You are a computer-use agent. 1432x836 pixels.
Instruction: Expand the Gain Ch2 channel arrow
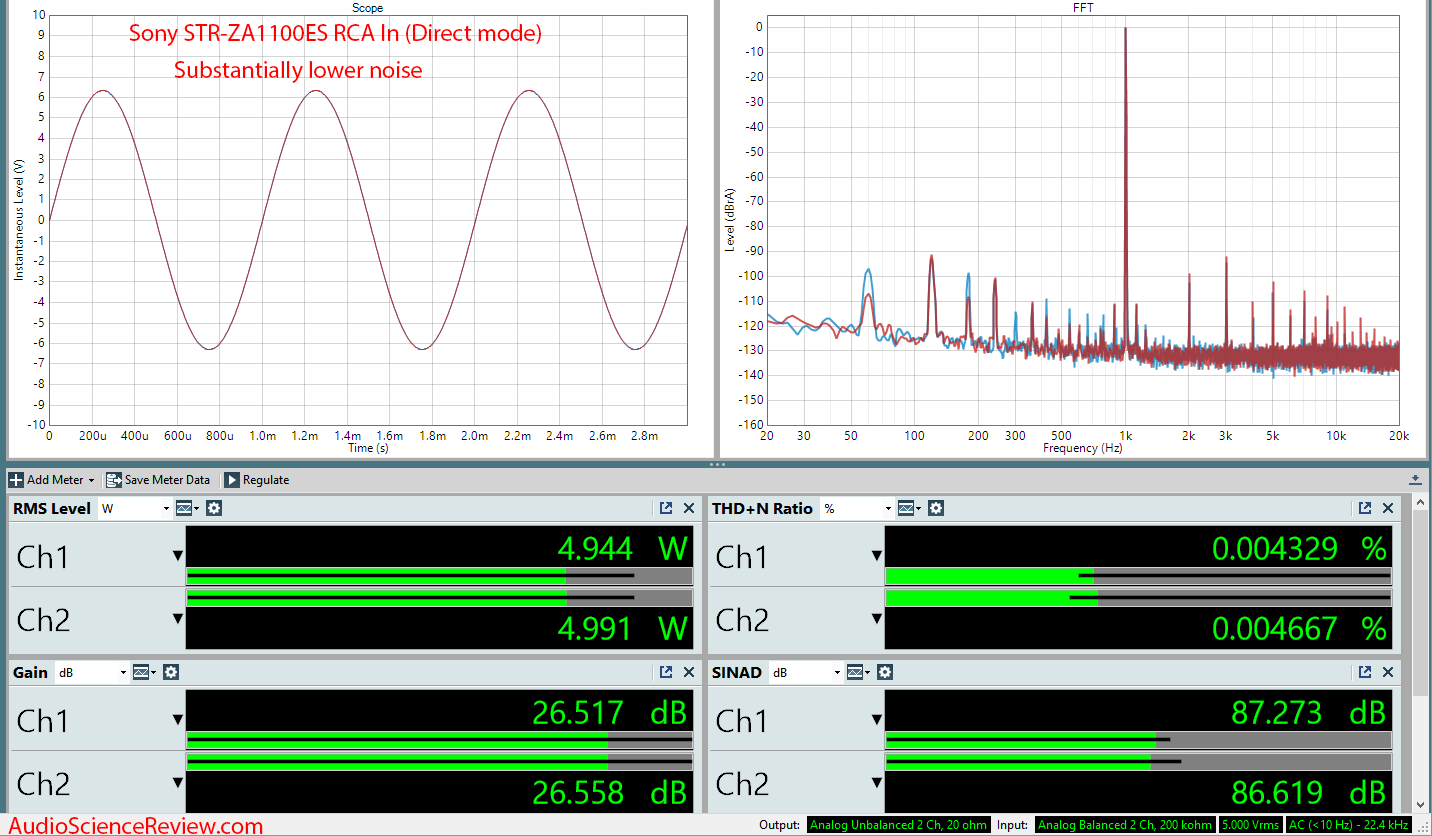click(178, 783)
